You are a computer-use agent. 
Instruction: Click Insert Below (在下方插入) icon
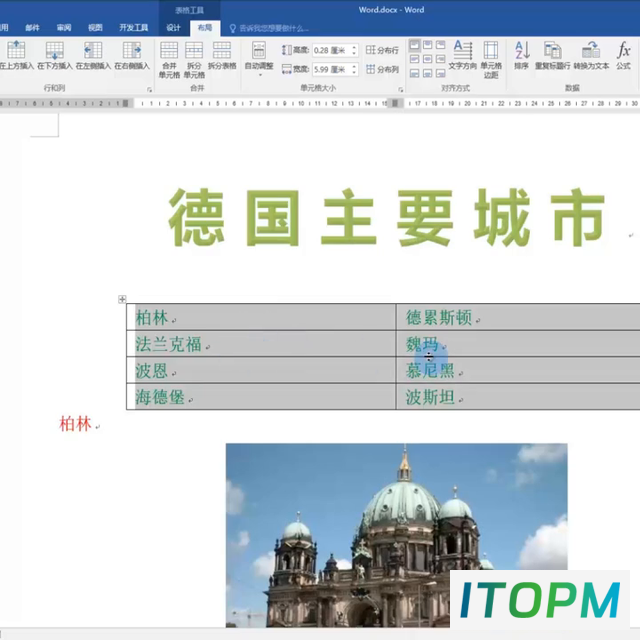click(54, 50)
